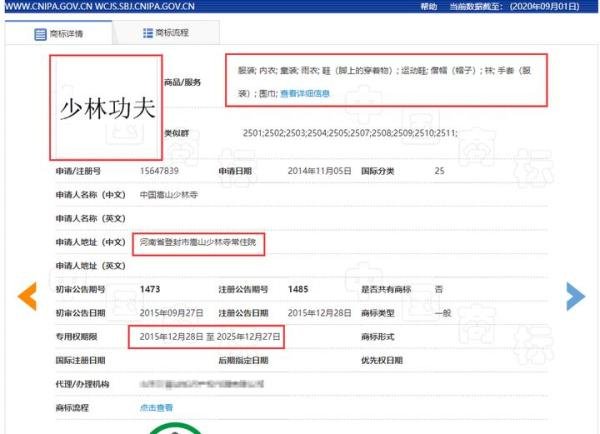Select preliminary announcement number 1473
This screenshot has height=434, width=600.
[150, 289]
